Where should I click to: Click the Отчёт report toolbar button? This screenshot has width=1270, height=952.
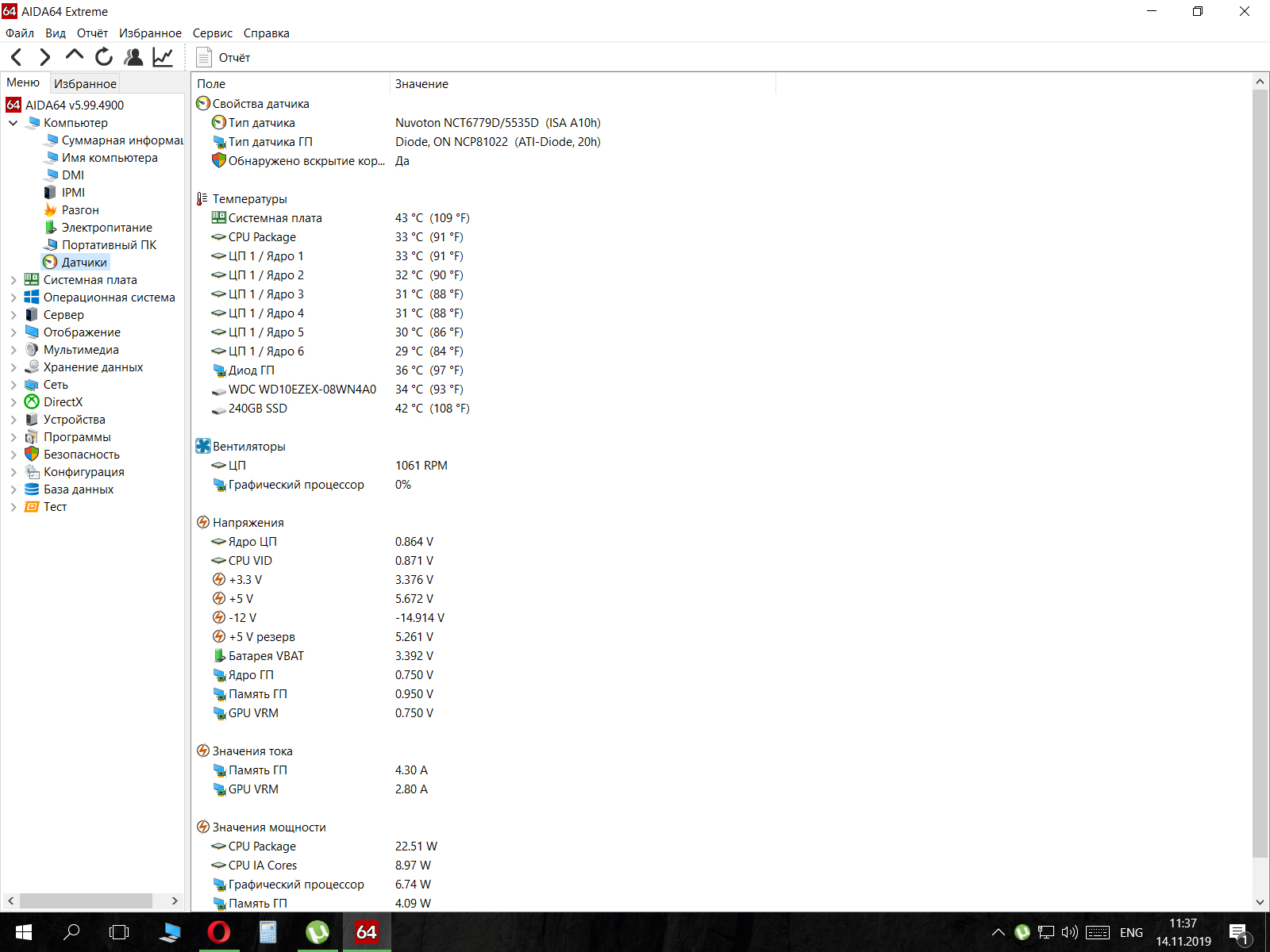point(223,57)
